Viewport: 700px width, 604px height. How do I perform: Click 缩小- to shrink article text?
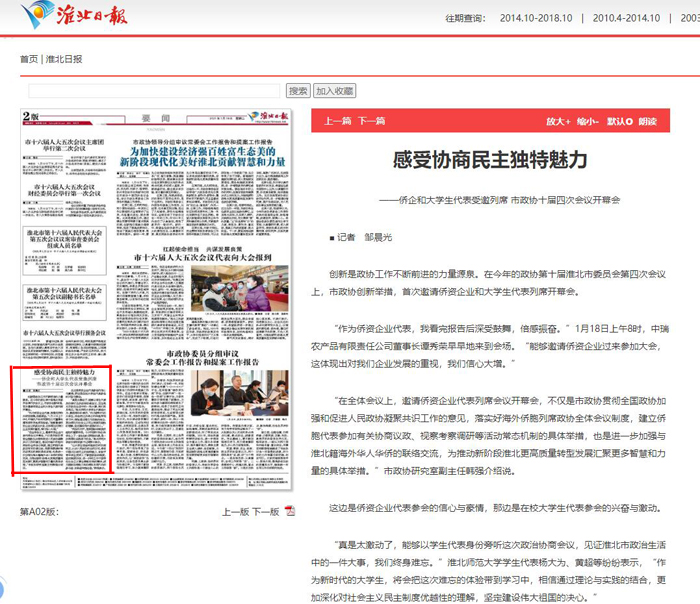click(x=587, y=121)
